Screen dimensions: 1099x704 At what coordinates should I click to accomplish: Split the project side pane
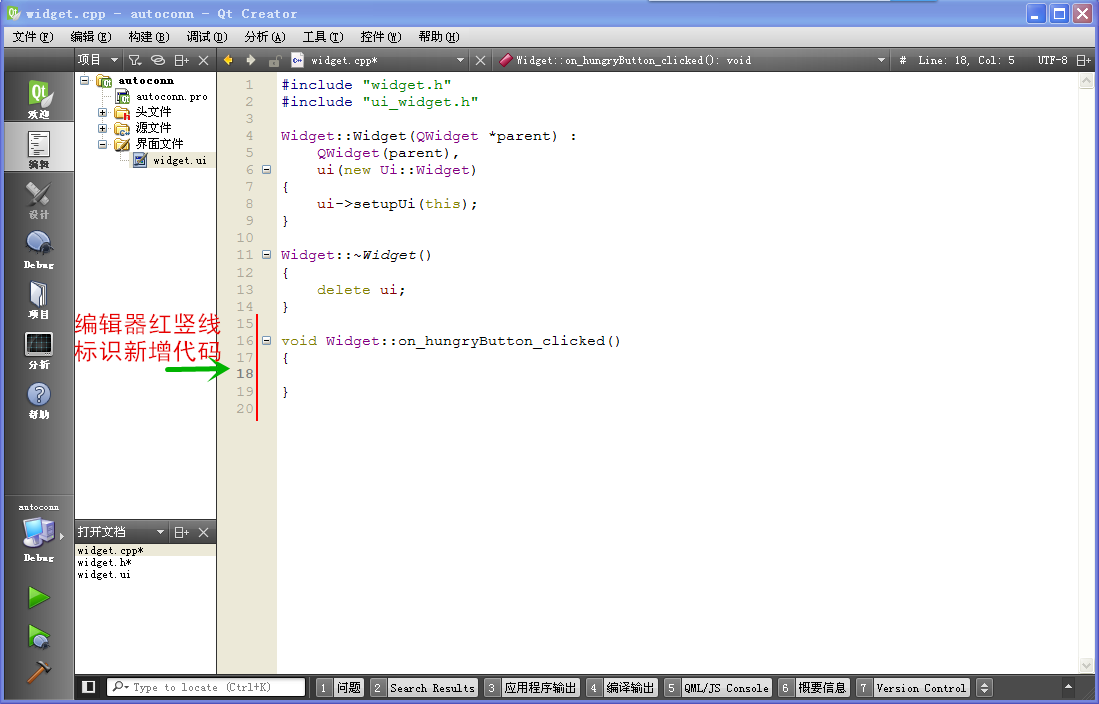[182, 60]
